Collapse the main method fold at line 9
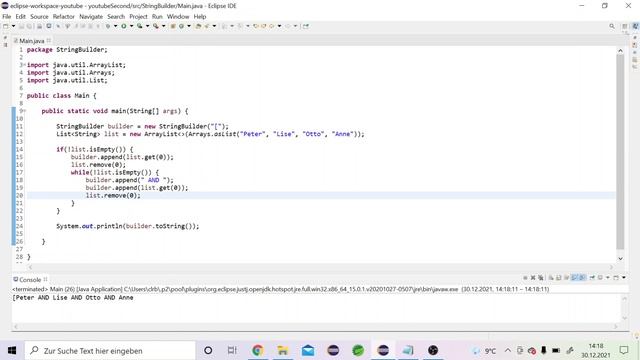The image size is (640, 360). click(x=24, y=111)
